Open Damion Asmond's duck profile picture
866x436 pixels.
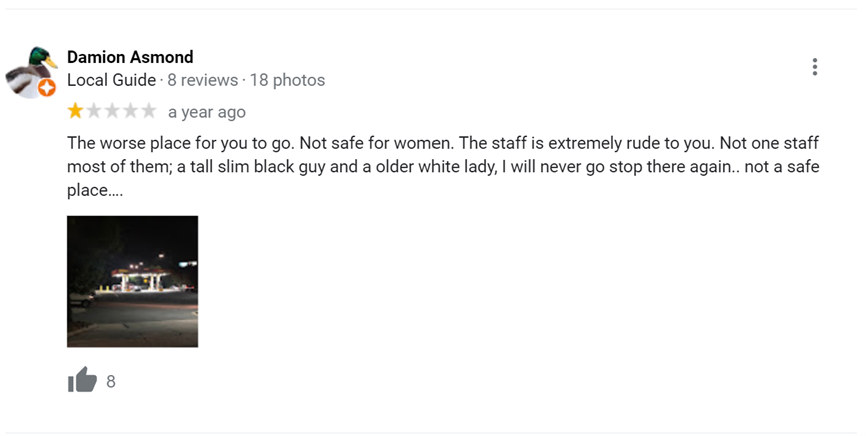point(31,72)
